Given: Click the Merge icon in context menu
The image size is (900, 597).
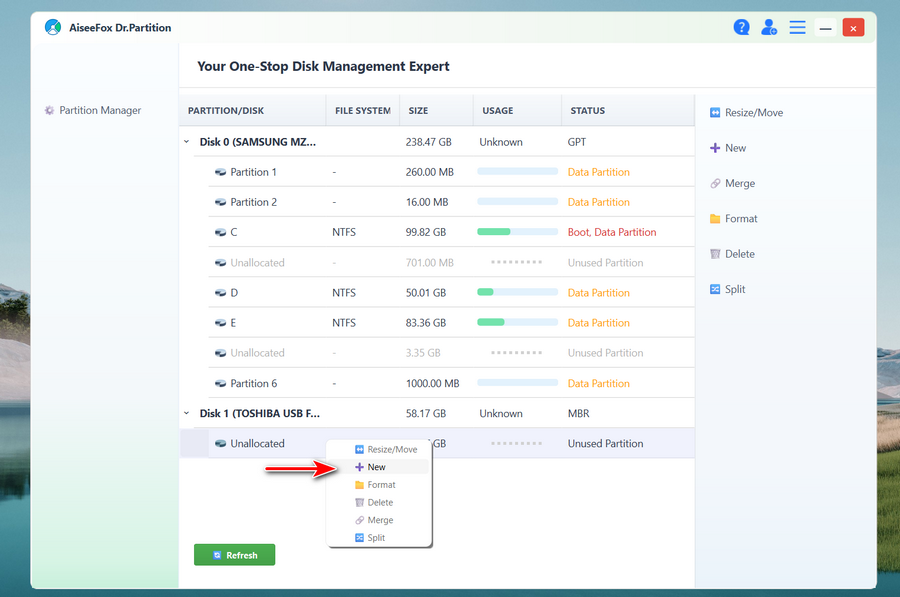Looking at the screenshot, I should [359, 520].
